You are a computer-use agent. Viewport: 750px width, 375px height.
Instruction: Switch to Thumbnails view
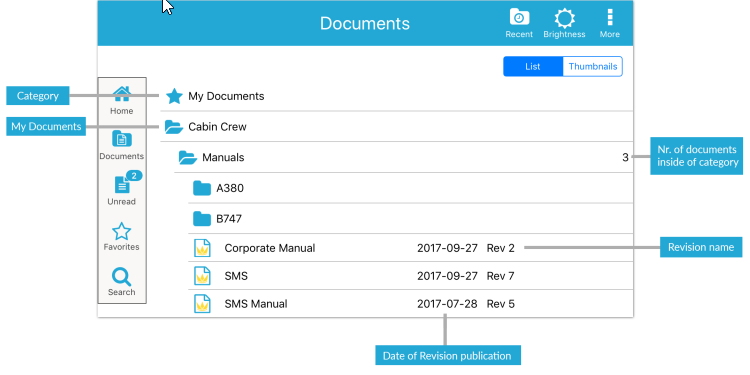pyautogui.click(x=593, y=66)
